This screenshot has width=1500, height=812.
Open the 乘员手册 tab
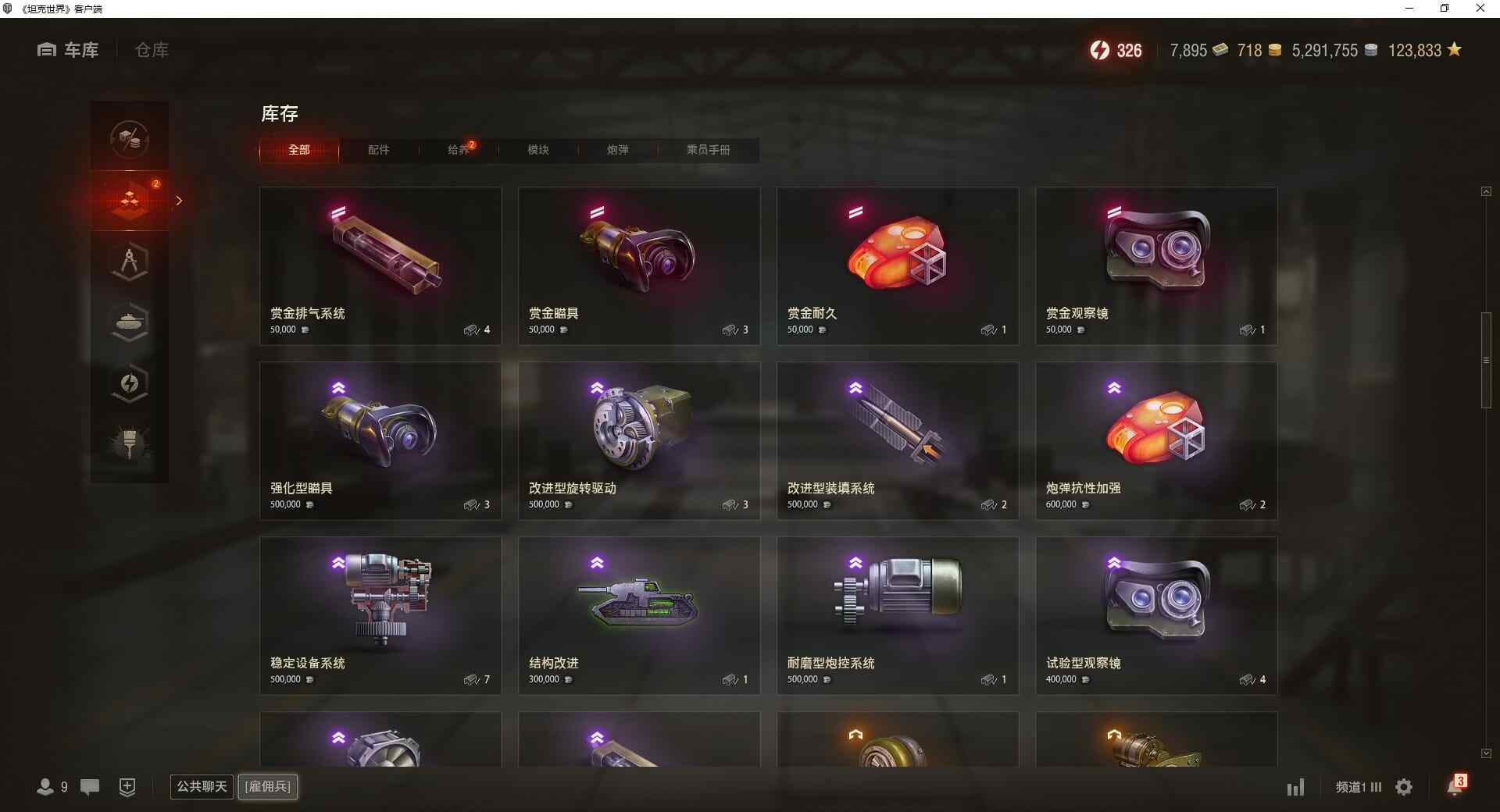tap(709, 150)
